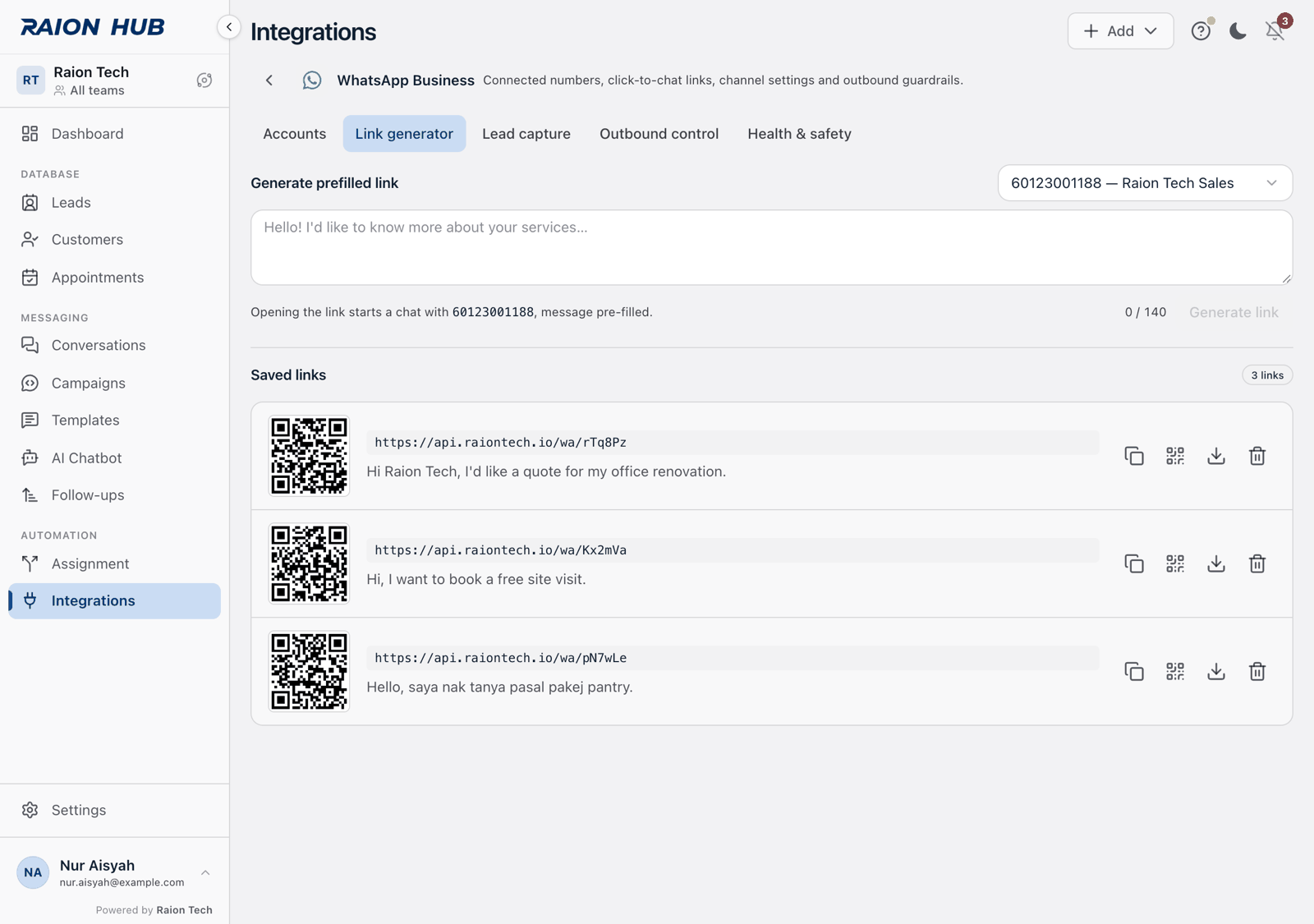This screenshot has height=924, width=1314.
Task: Toggle dark mode moon icon
Action: pyautogui.click(x=1238, y=31)
